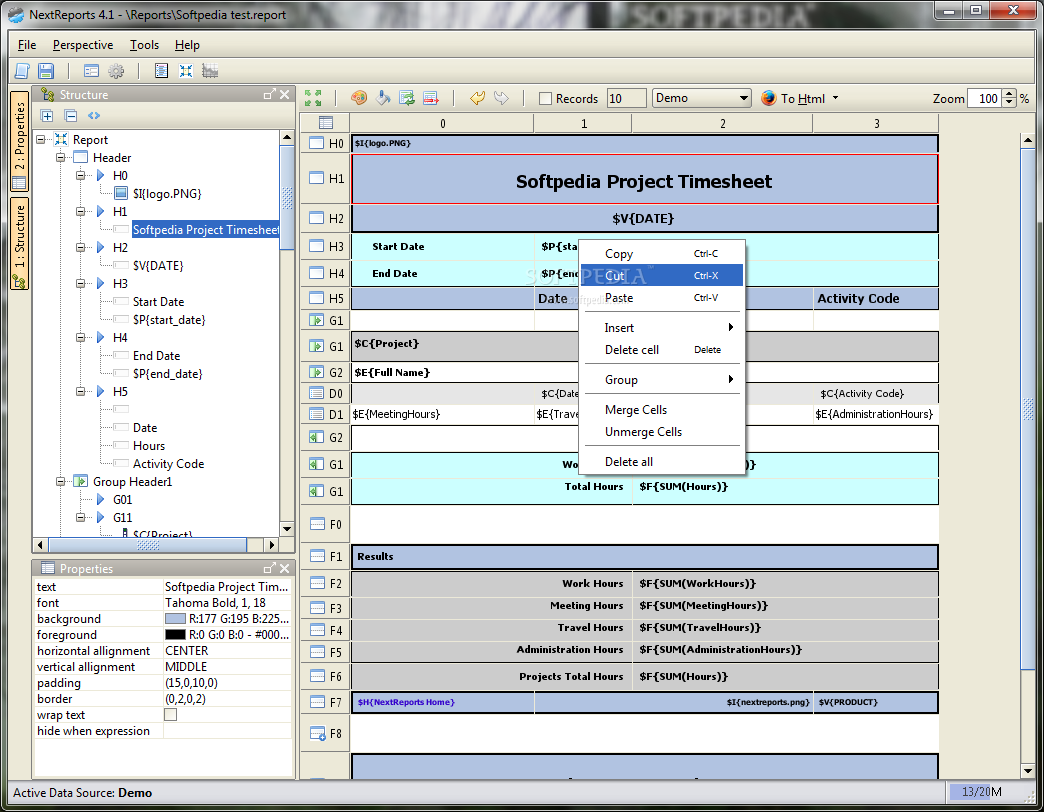Viewport: 1044px width, 812px height.
Task: Click collapse-all minus icon in Structure panel
Action: tap(70, 115)
